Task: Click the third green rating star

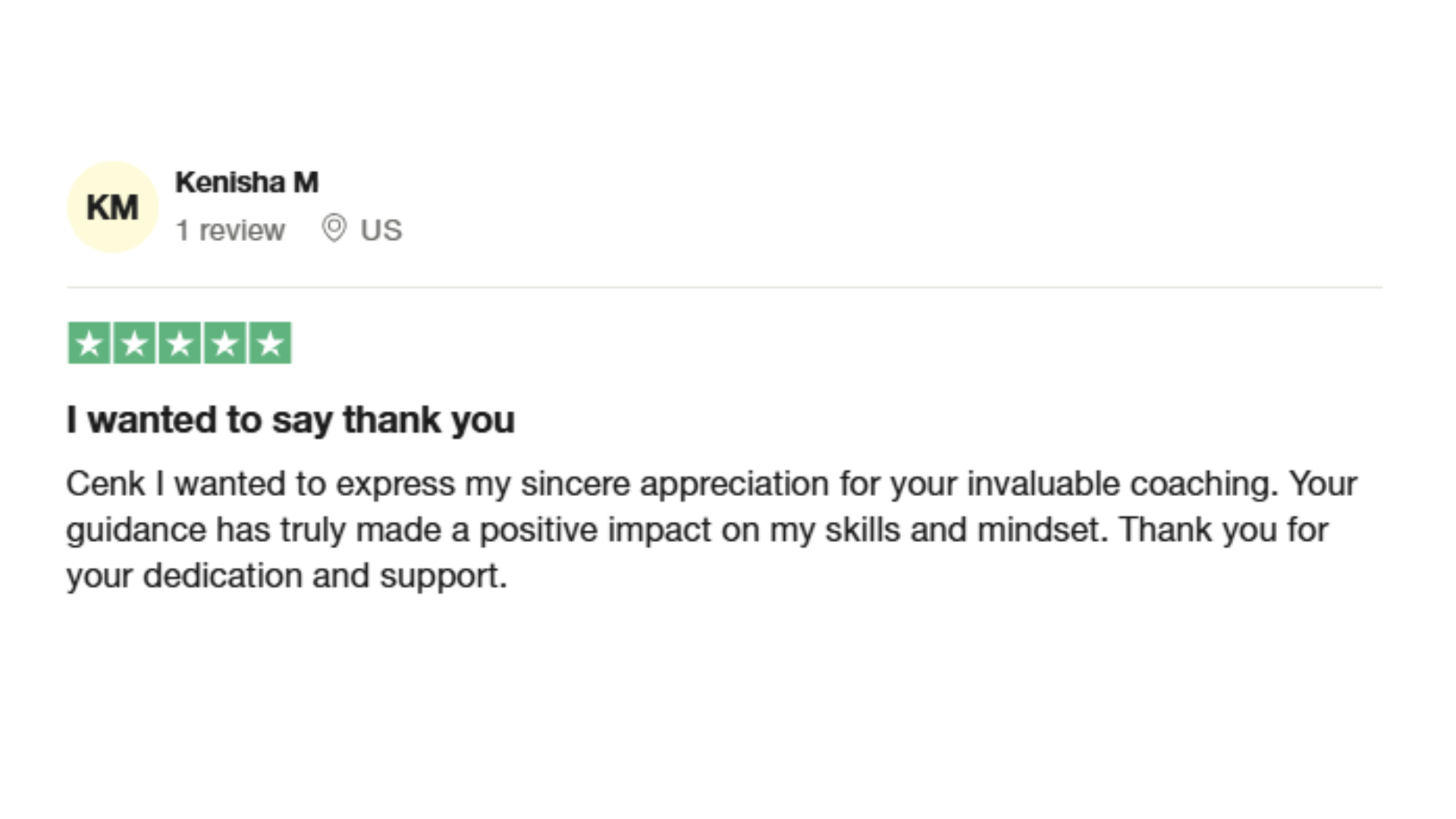Action: point(180,343)
